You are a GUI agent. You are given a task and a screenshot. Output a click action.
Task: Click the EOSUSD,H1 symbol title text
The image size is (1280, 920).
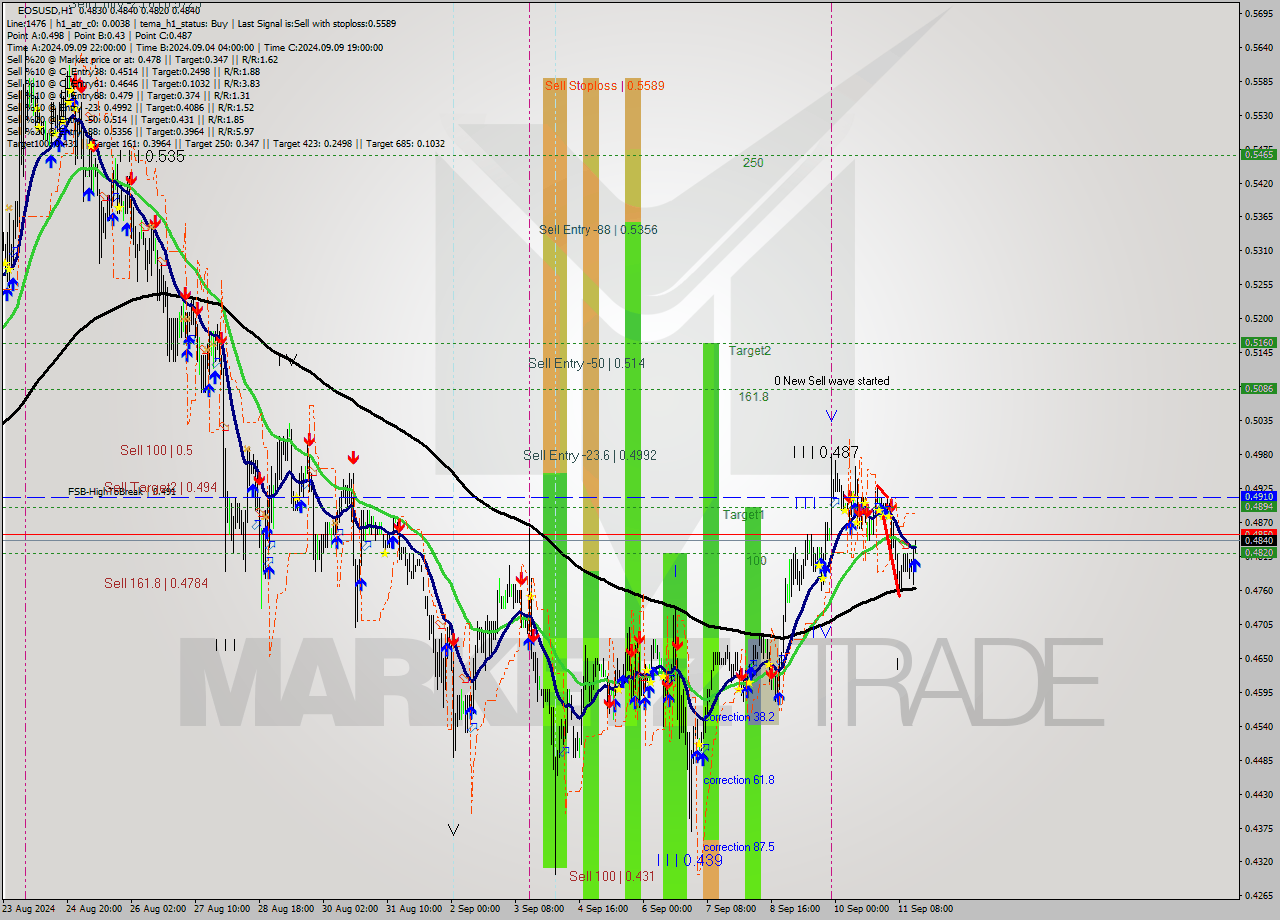pyautogui.click(x=46, y=9)
